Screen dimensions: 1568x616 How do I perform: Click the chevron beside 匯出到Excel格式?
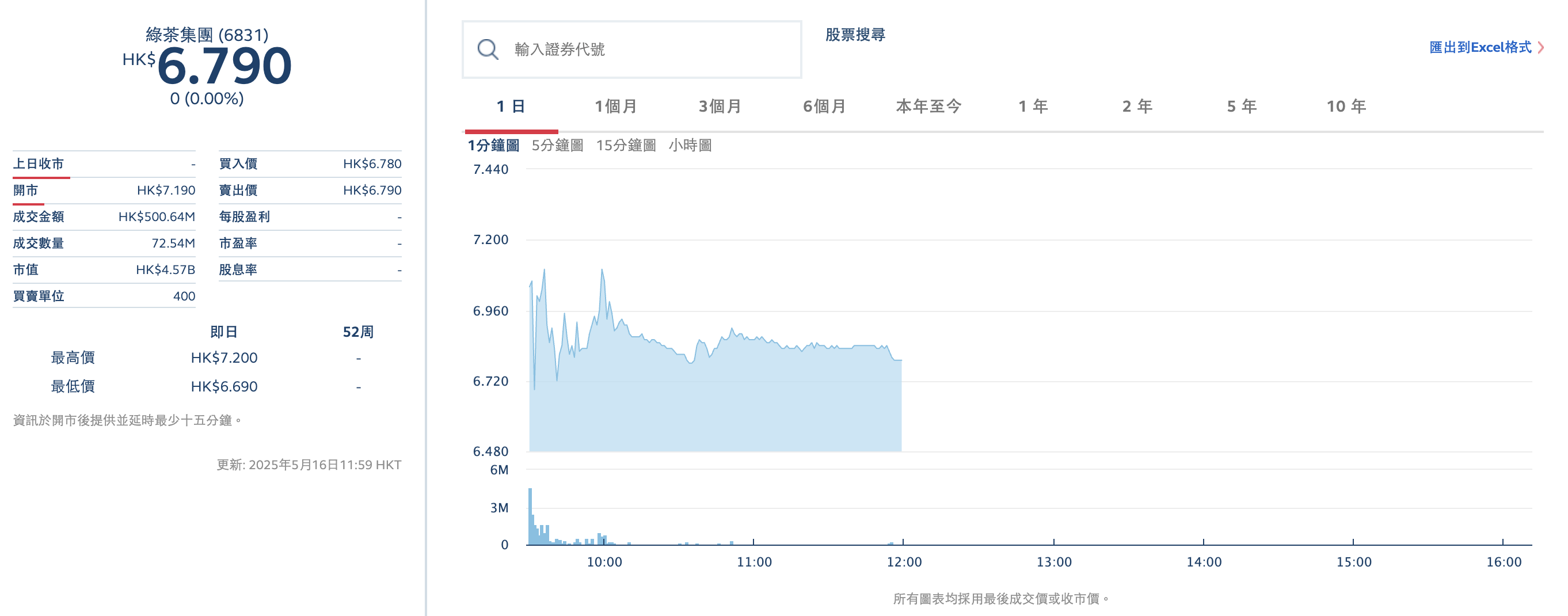coord(1541,47)
